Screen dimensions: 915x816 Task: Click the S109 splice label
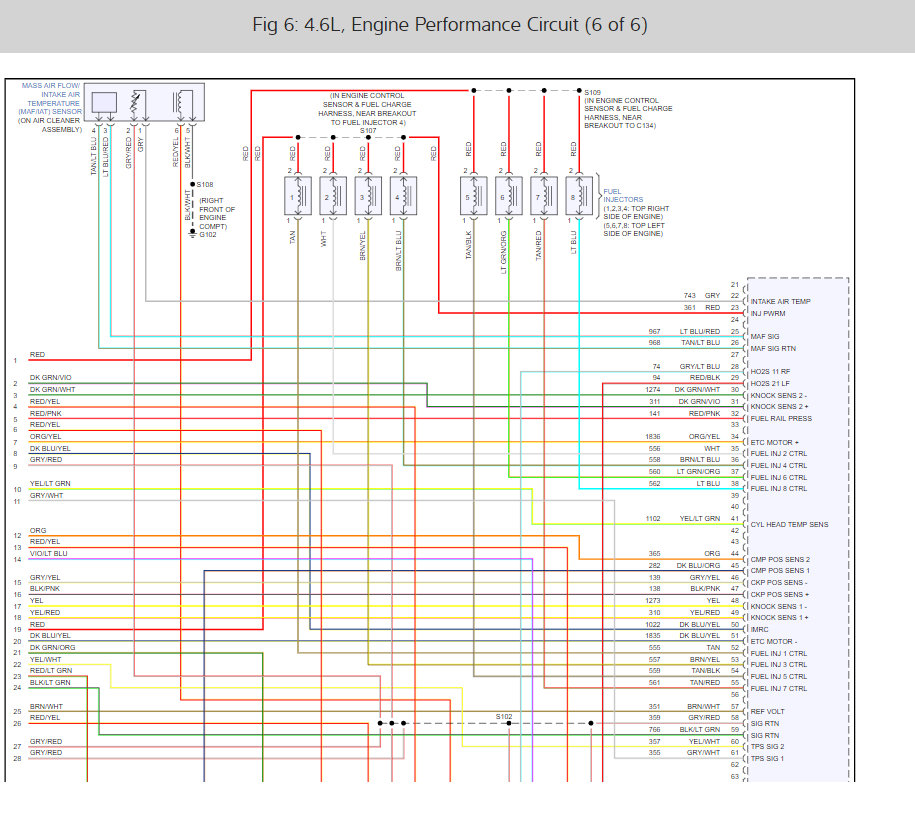pyautogui.click(x=592, y=92)
